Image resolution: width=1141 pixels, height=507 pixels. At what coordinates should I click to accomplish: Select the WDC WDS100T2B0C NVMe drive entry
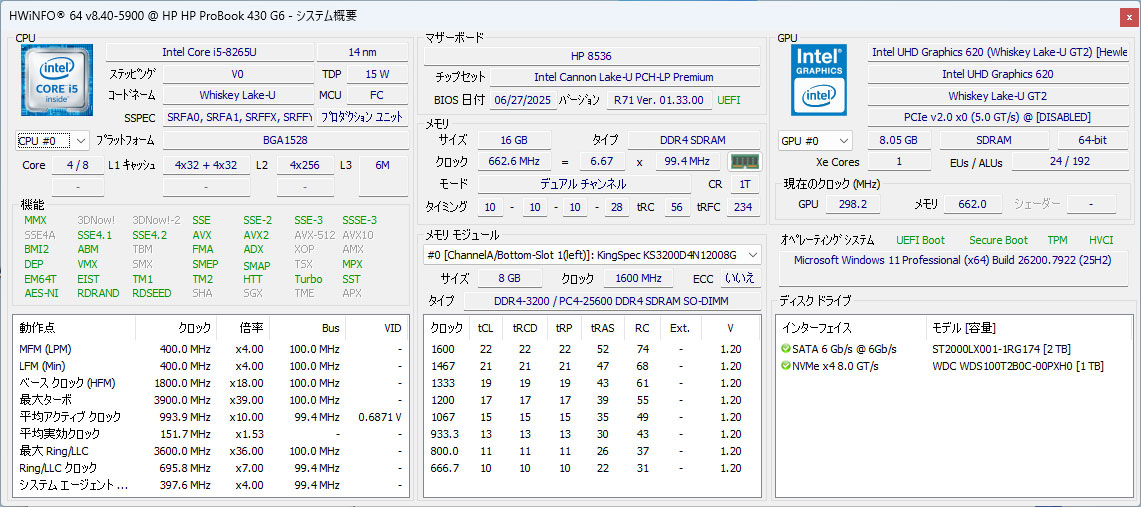1017,366
